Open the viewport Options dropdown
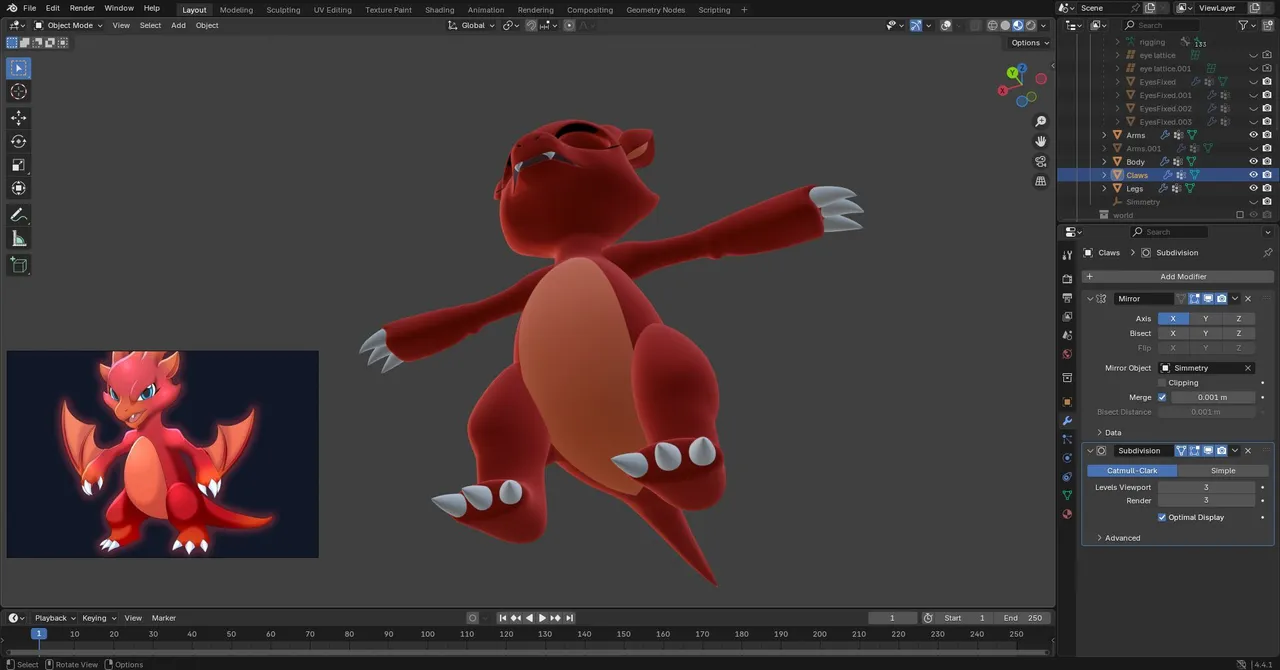 point(1029,43)
